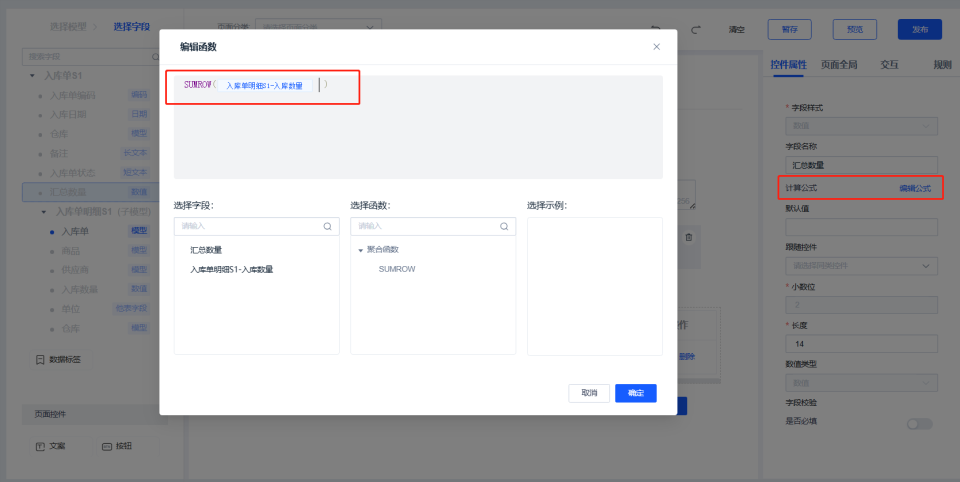Collapse the 聚合函数 function group

pyautogui.click(x=361, y=250)
